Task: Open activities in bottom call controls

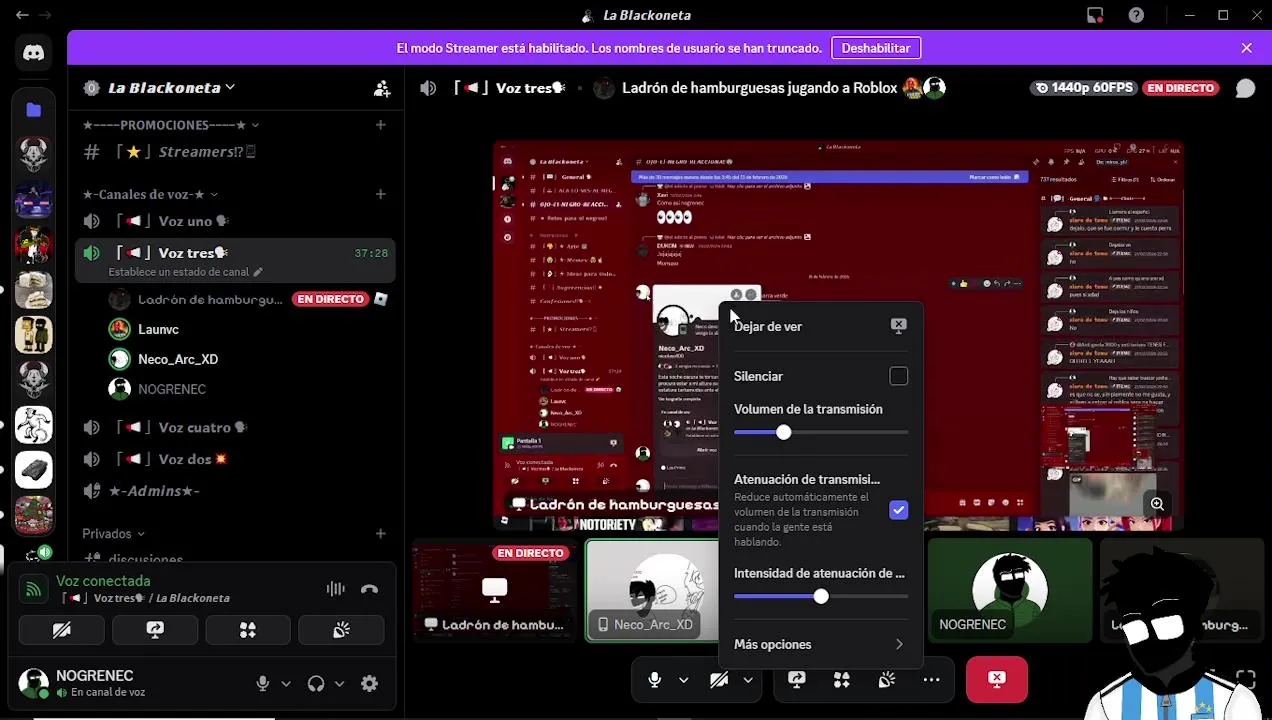Action: [x=842, y=680]
